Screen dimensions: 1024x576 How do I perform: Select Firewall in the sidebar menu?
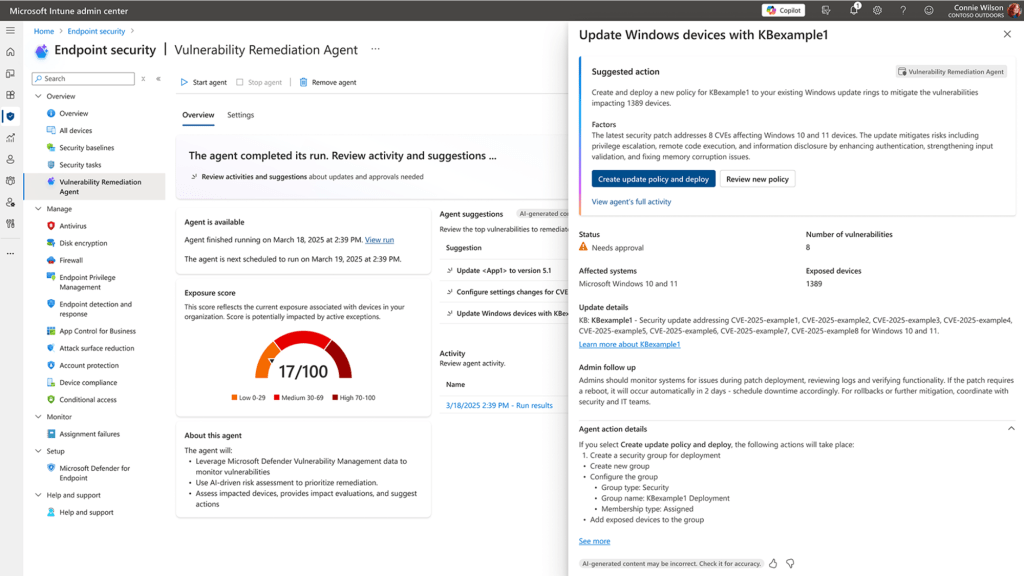tap(71, 260)
